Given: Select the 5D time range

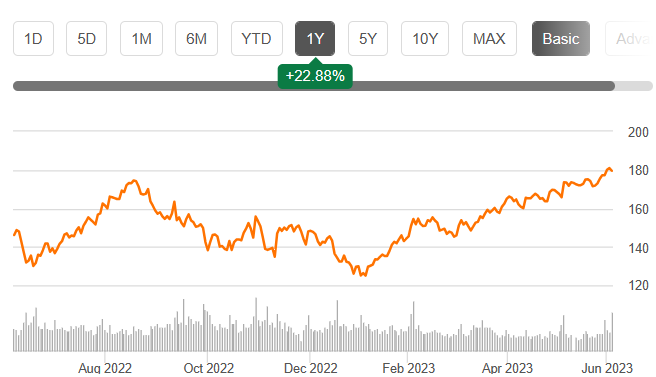Looking at the screenshot, I should 87,38.
